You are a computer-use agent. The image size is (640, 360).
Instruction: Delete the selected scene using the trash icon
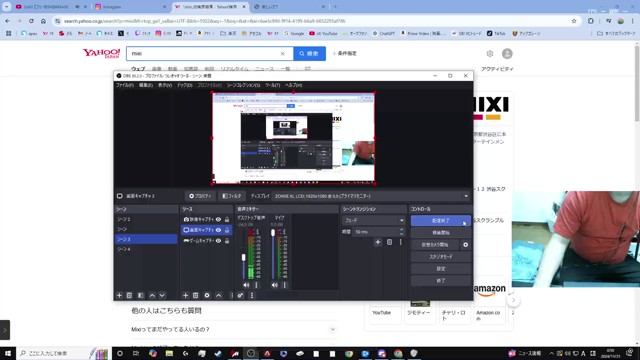[129, 295]
